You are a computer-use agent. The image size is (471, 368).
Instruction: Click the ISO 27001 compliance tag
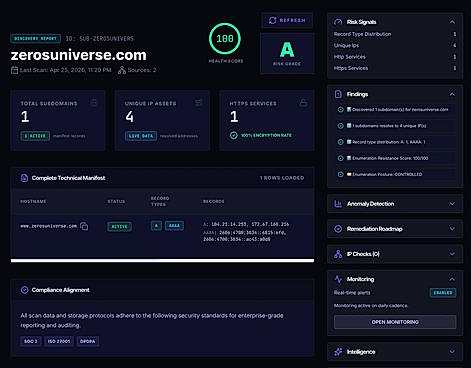pyautogui.click(x=59, y=341)
